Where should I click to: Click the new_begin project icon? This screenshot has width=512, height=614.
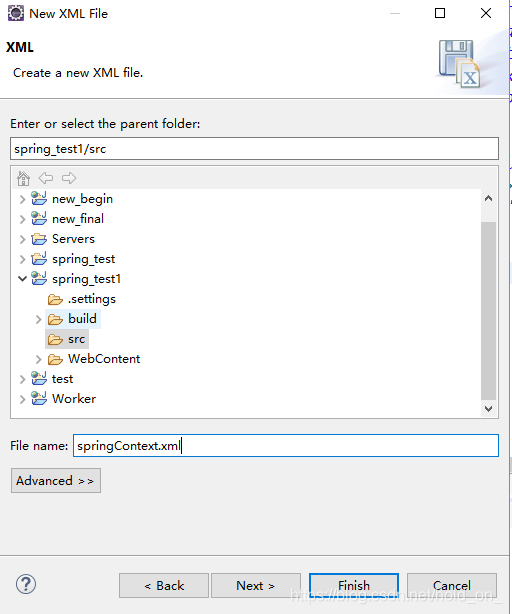click(x=39, y=199)
